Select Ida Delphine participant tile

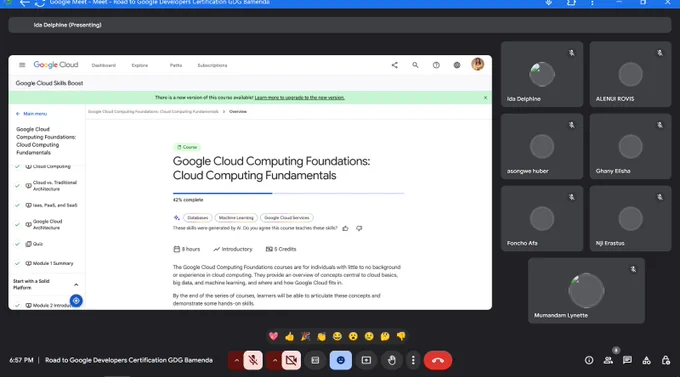click(x=542, y=74)
